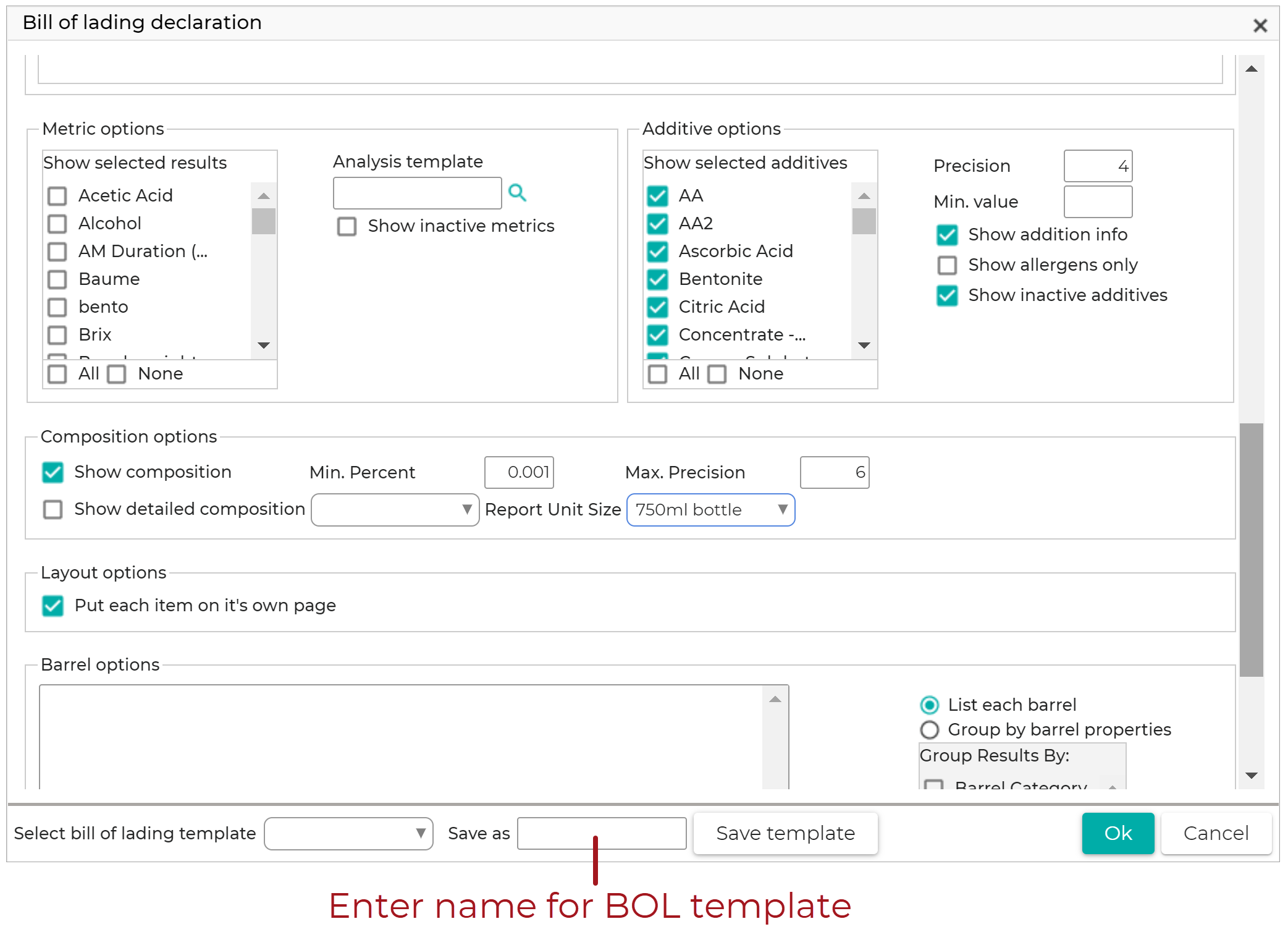The image size is (1288, 945).
Task: Click the dialog's main vertical scrollbar thumb
Action: 1252,550
